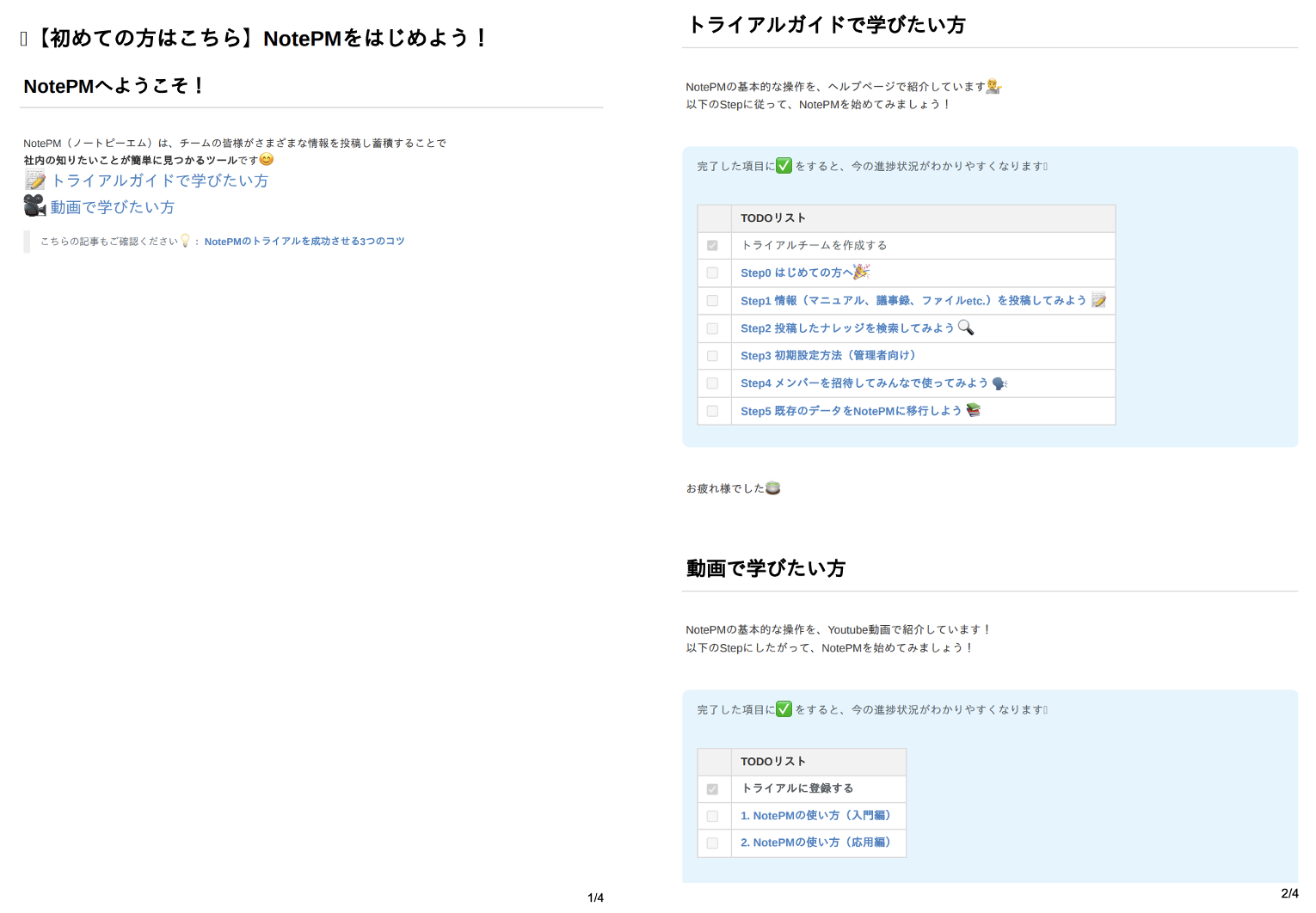
Task: Click the books icon on Step5 row
Action: pos(974,410)
